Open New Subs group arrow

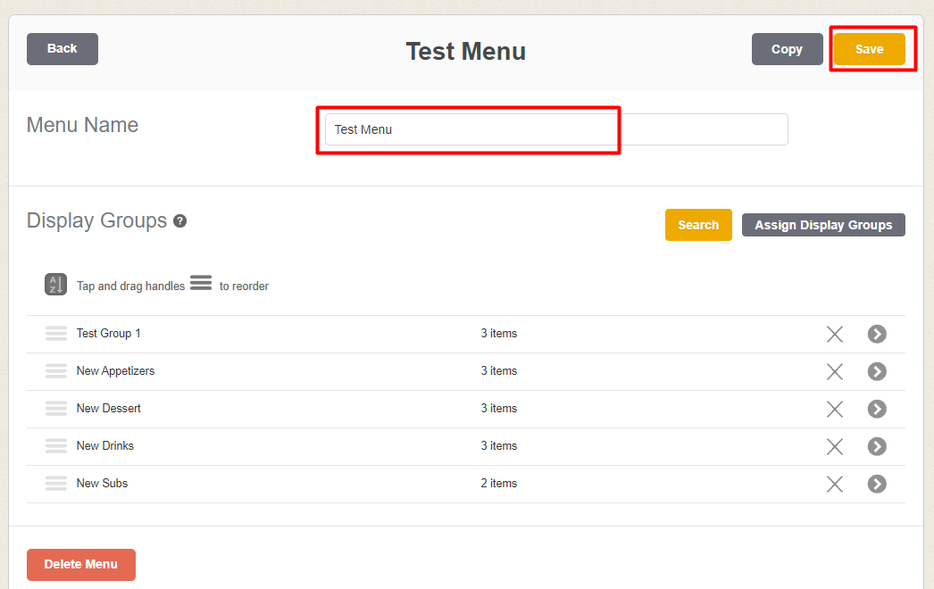[x=877, y=484]
